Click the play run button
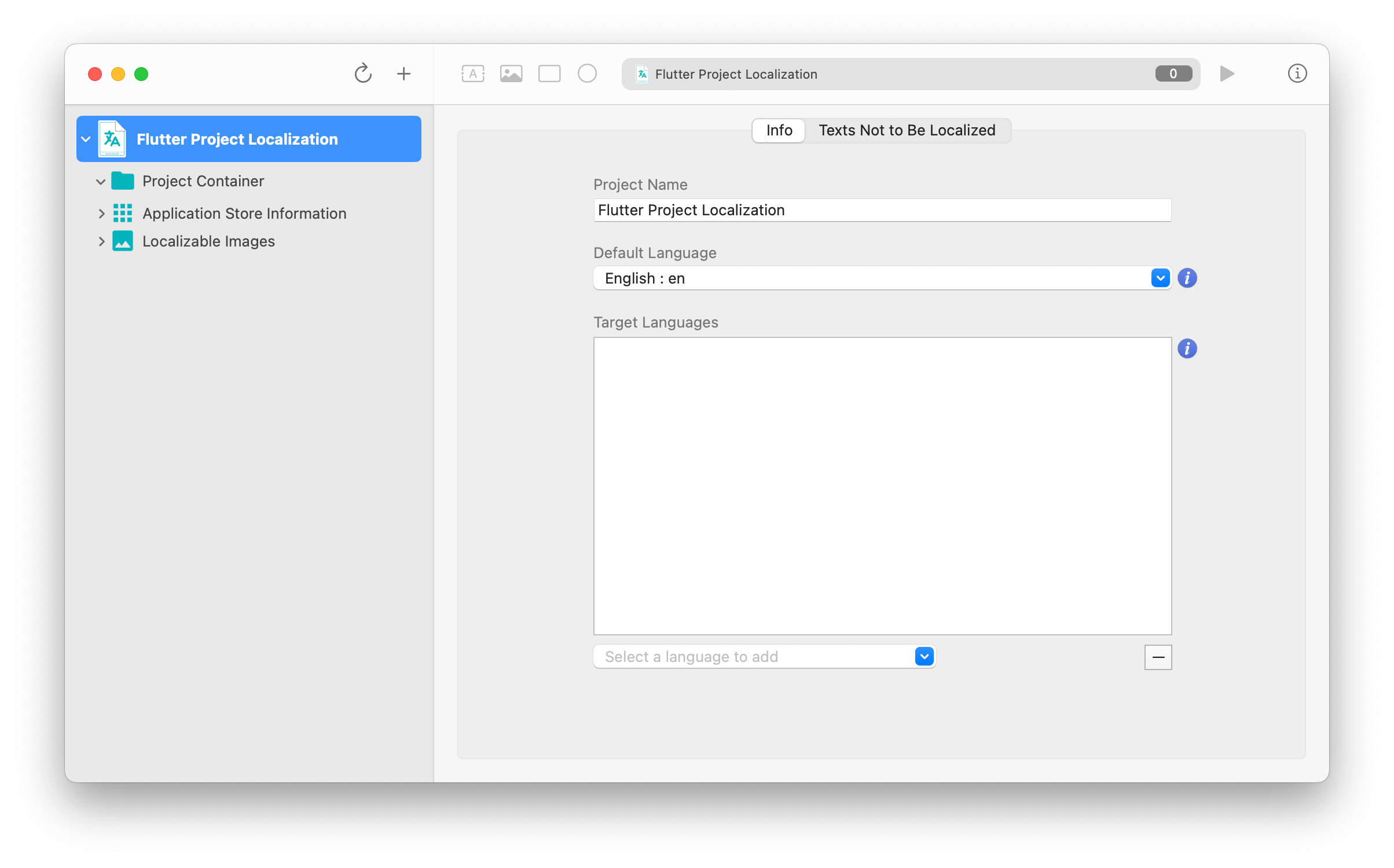The height and width of the screenshot is (868, 1394). (1227, 73)
